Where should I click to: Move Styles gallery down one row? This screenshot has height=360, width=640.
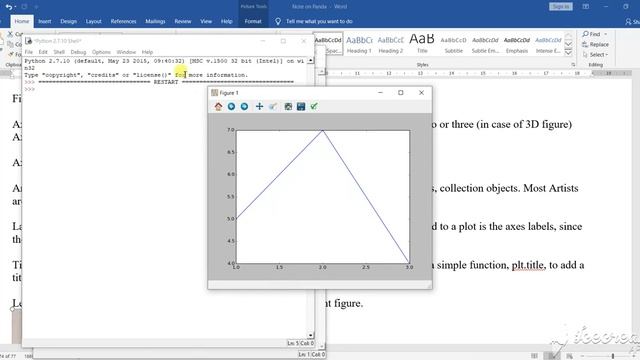(x=568, y=44)
